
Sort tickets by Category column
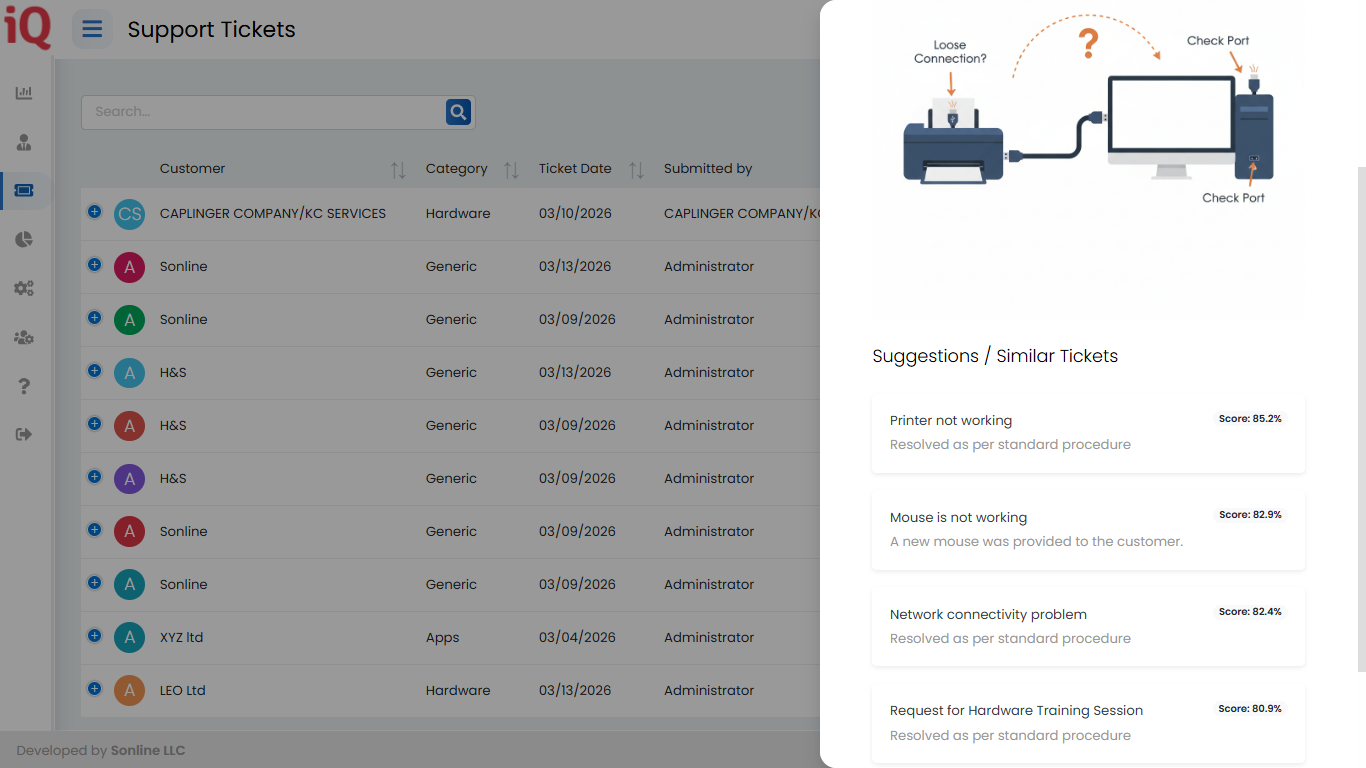[511, 170]
